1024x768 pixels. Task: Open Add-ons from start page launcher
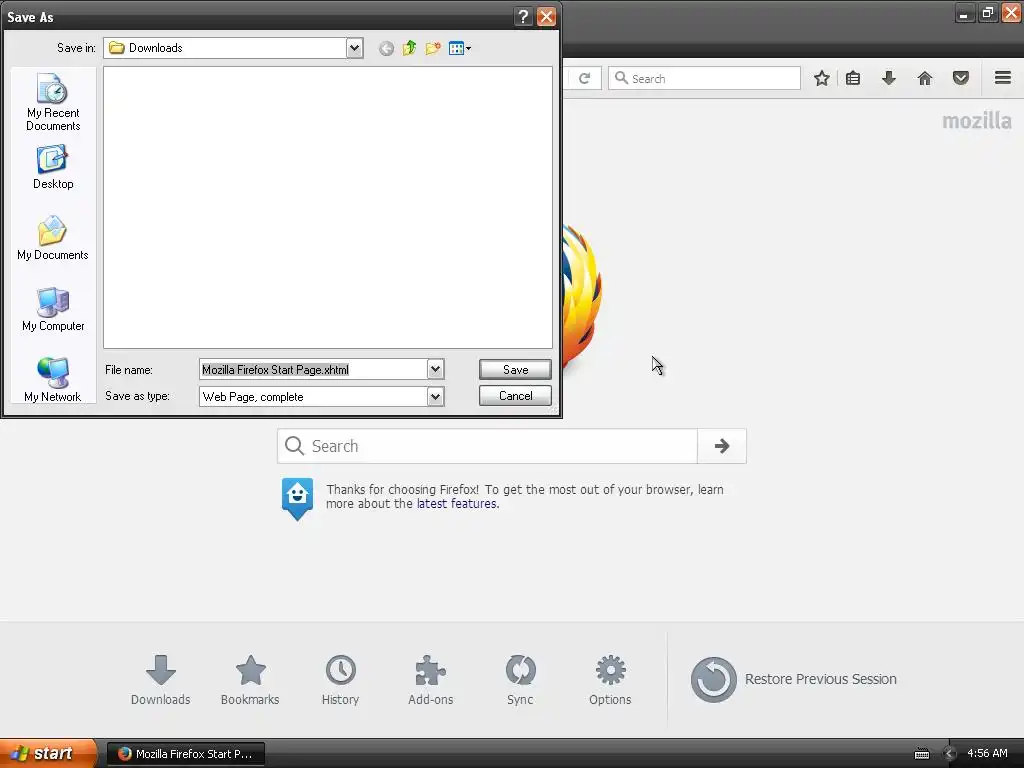430,680
